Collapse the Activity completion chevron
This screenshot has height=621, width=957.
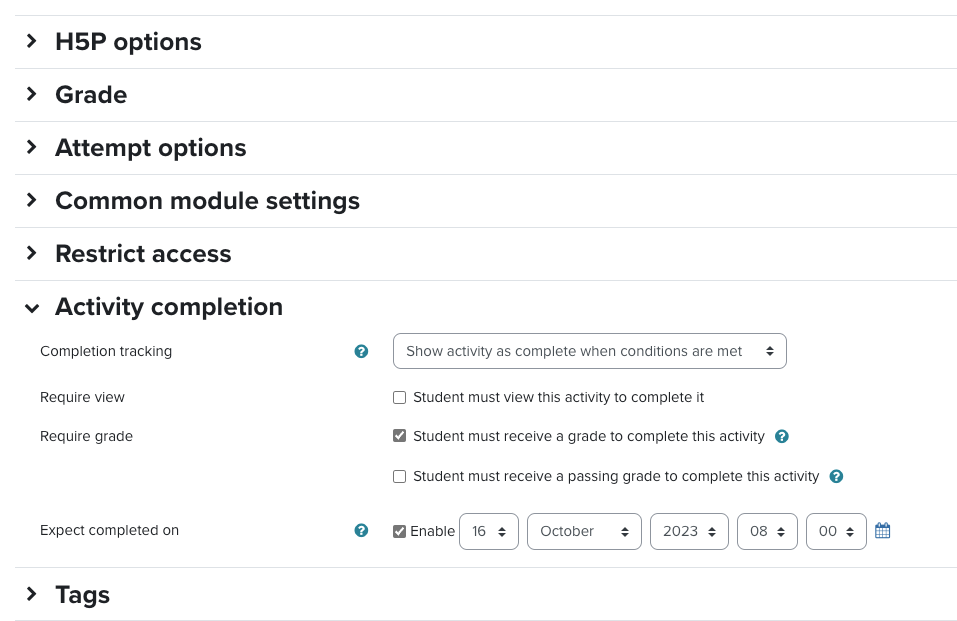coord(32,308)
